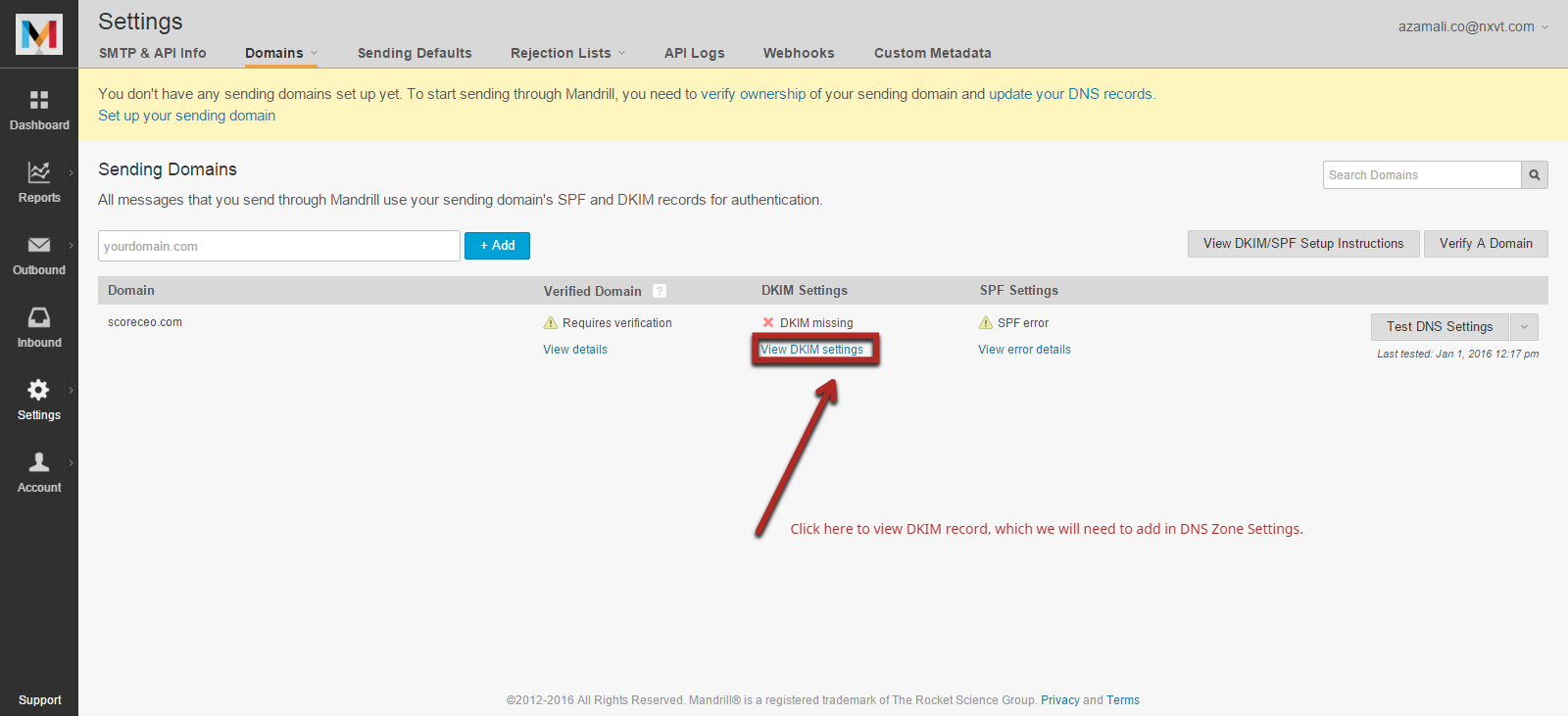Screen dimensions: 1568x716
Task: Open the Domains tab dropdown arrow
Action: click(314, 53)
